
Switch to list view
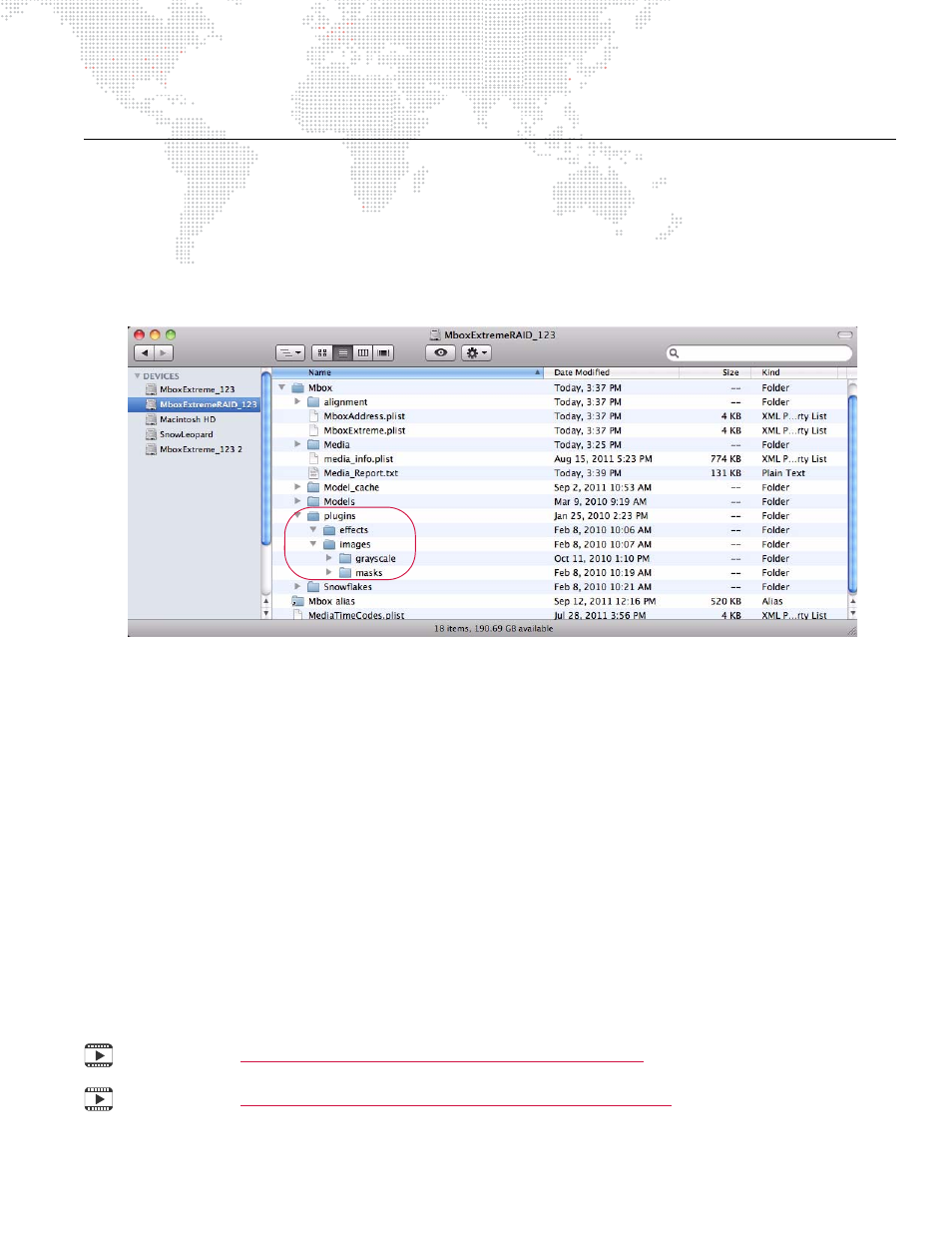click(342, 353)
